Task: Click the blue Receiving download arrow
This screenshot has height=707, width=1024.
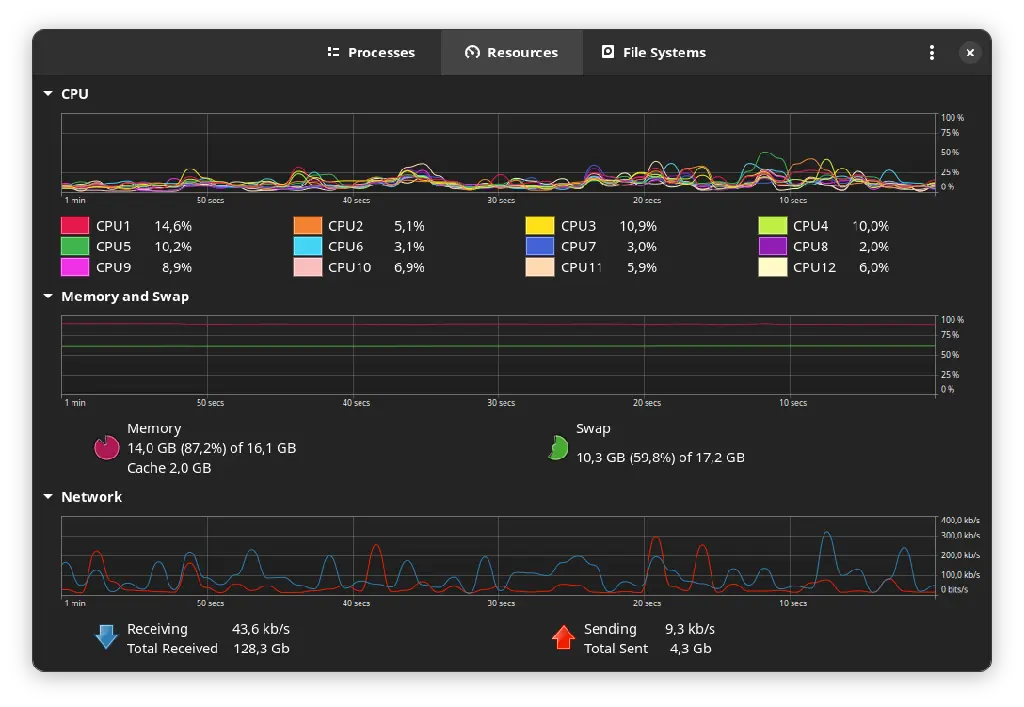Action: pyautogui.click(x=106, y=637)
